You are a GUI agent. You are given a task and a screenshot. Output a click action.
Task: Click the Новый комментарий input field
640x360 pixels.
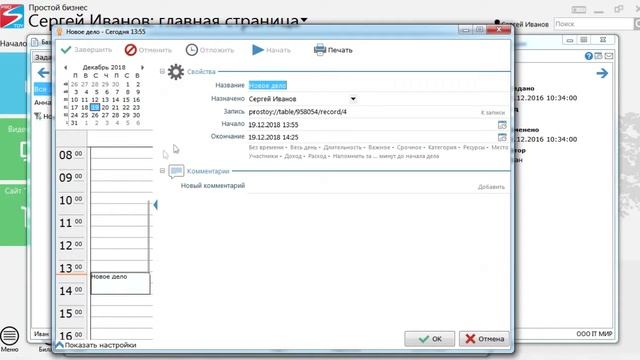[361, 186]
